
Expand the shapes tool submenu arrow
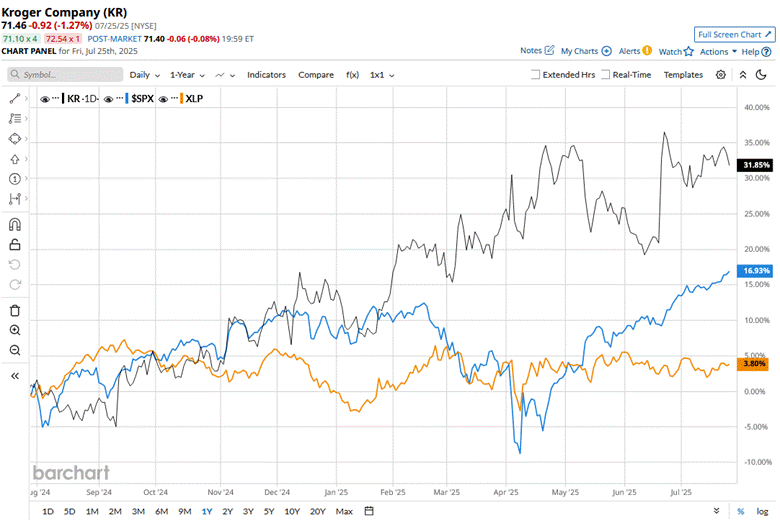pyautogui.click(x=26, y=139)
